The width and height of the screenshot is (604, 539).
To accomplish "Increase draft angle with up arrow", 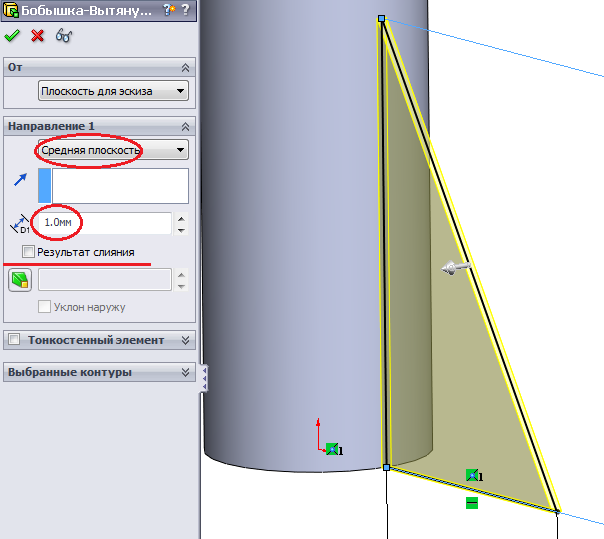I will point(181,275).
